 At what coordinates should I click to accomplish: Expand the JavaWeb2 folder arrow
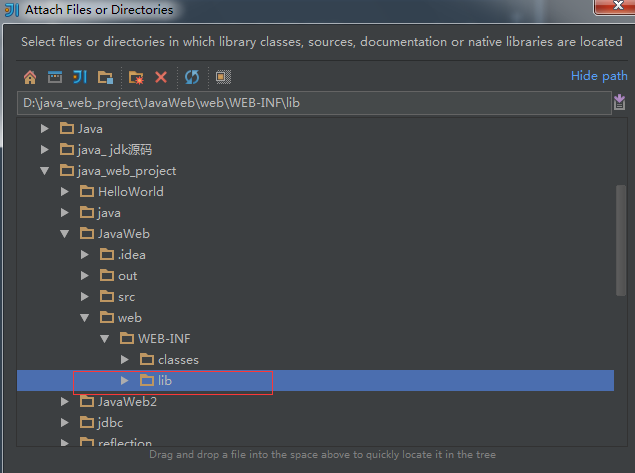65,402
